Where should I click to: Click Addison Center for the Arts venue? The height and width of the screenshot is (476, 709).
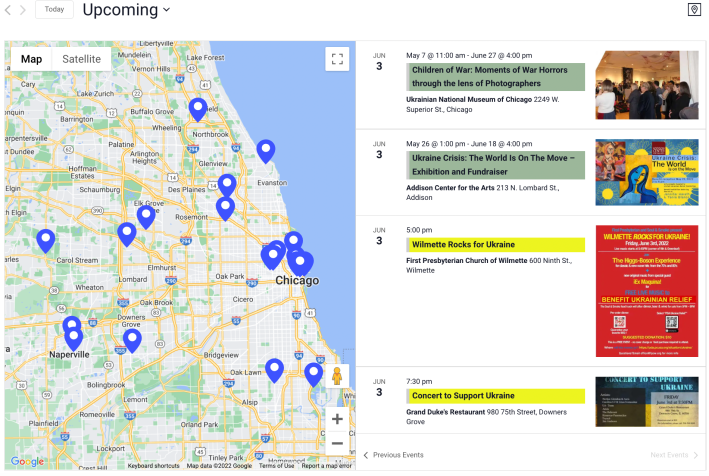point(450,188)
